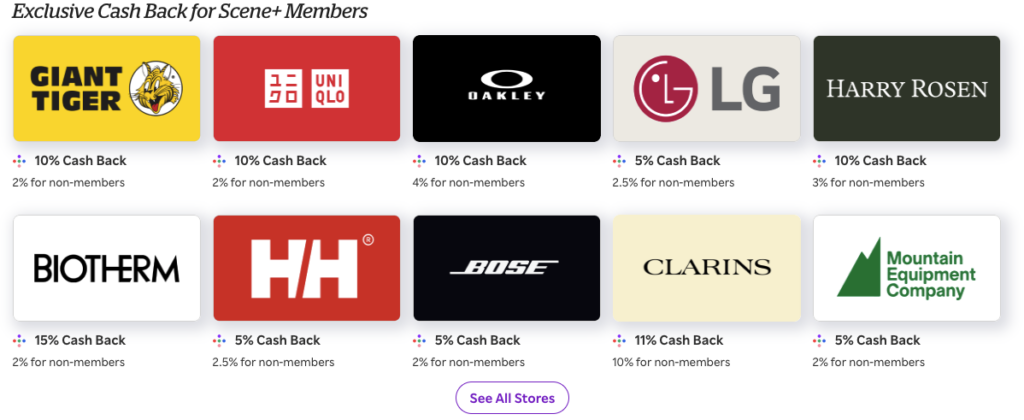Screen dimensions: 1024x420
Task: Click Scene+ icon under the Uniqlo card
Action: tap(220, 161)
